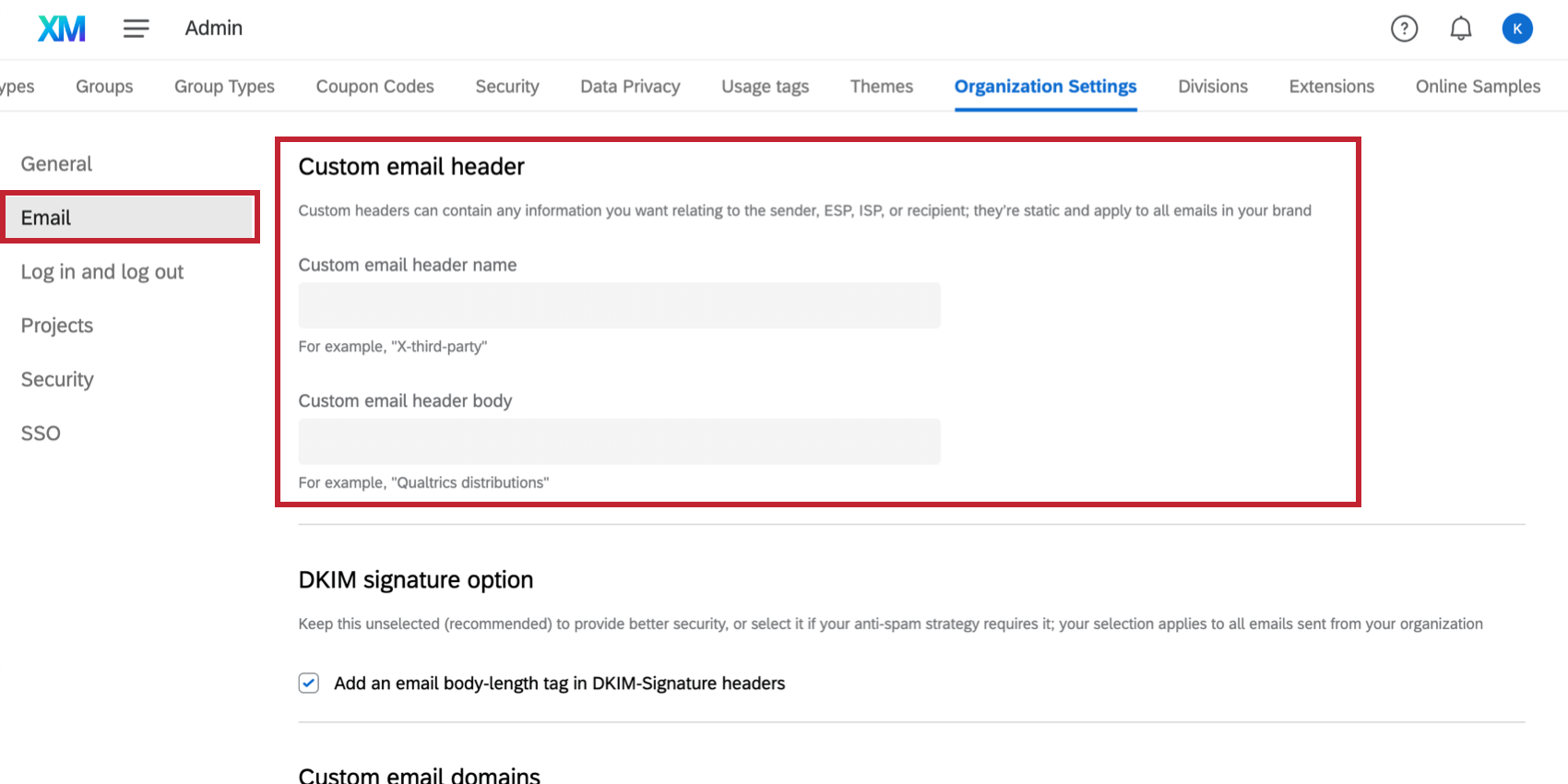
Task: Open the K user account avatar
Action: pos(1517,29)
